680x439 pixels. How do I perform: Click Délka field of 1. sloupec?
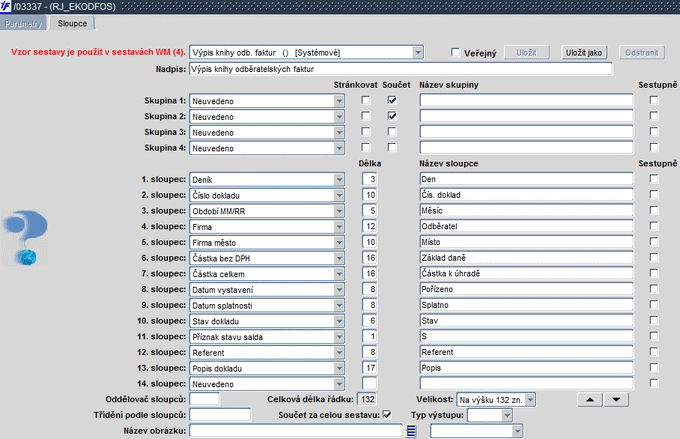(x=369, y=179)
